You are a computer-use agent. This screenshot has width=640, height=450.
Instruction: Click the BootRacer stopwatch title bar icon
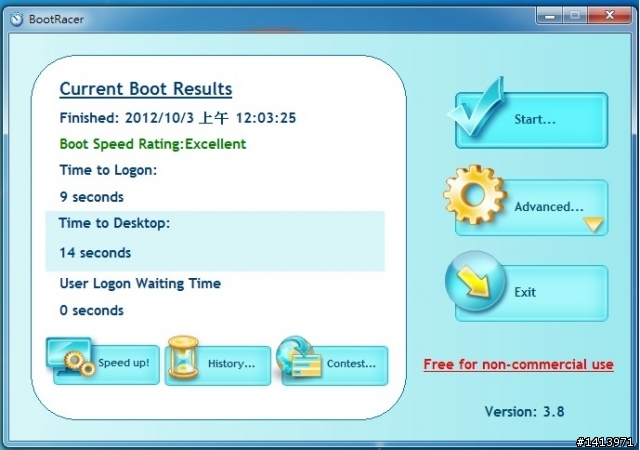coord(17,19)
